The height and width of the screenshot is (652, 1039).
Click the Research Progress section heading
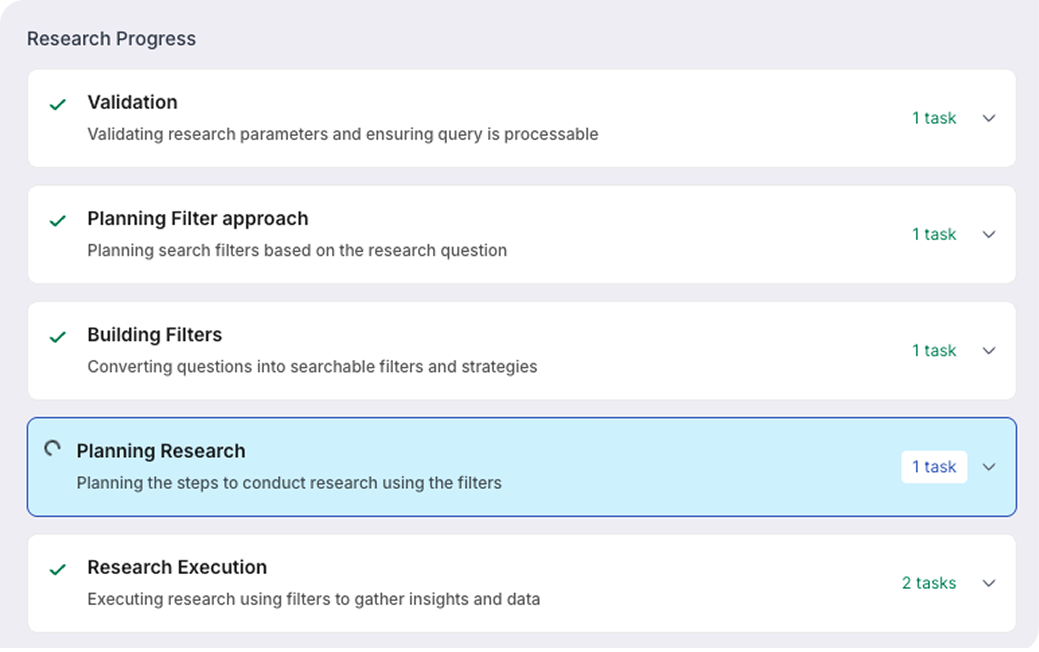(x=111, y=39)
